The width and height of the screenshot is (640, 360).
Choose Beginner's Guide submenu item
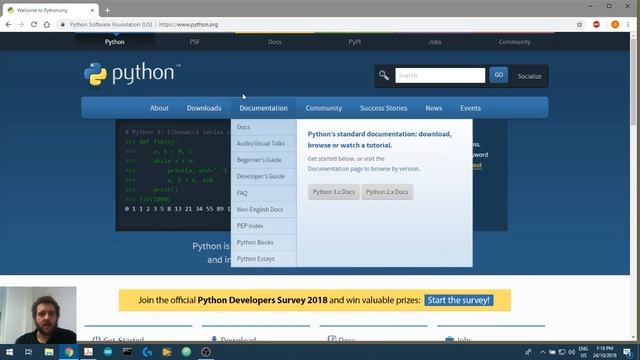[264, 160]
